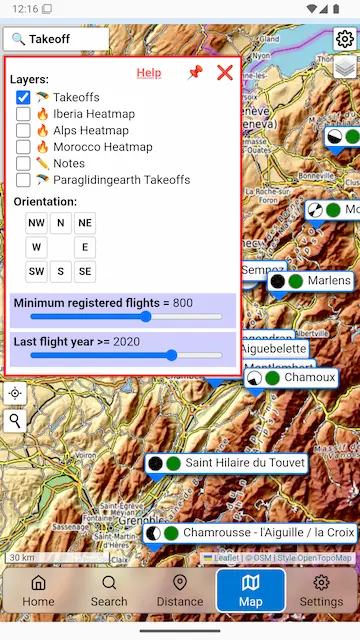
Task: Click the battery status bar icon
Action: coord(336,9)
